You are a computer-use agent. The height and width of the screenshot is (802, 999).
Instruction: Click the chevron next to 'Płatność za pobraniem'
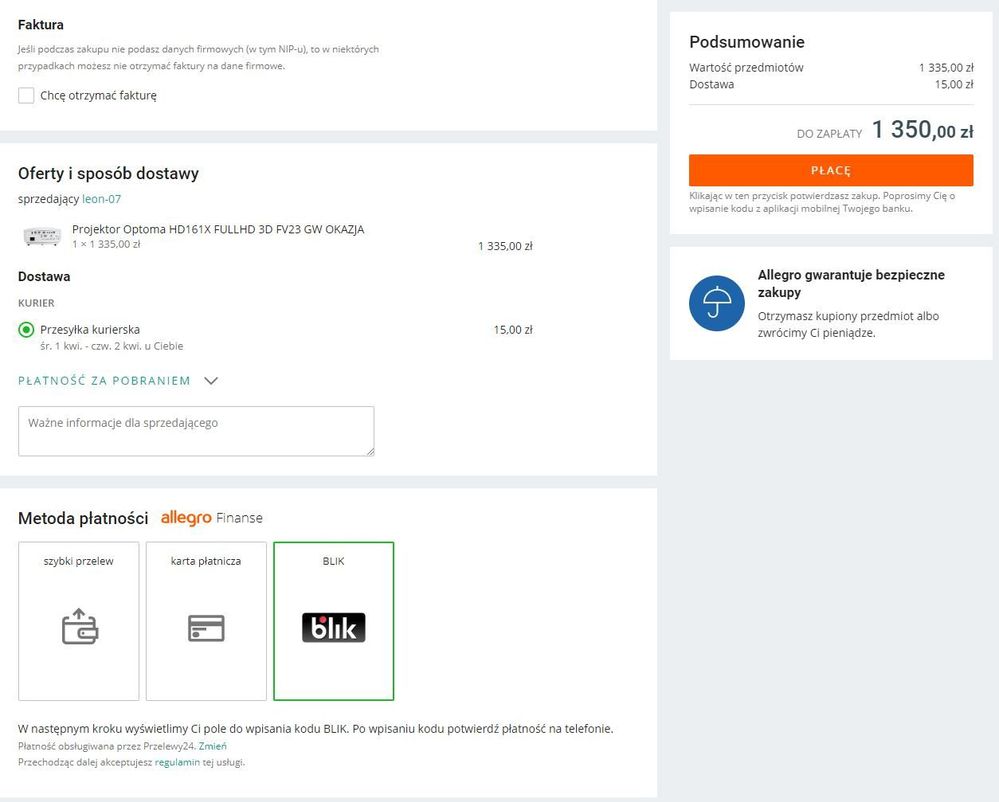[210, 381]
